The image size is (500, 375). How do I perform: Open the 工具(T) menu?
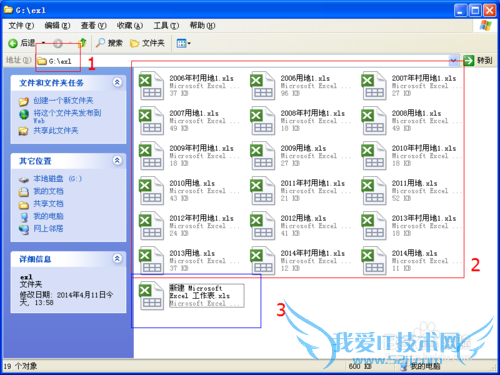(166, 26)
